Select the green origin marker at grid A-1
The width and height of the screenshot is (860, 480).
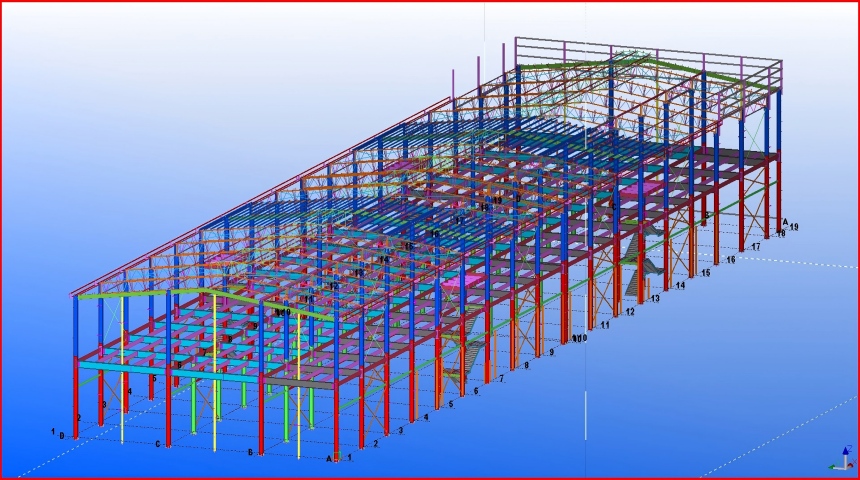pos(338,457)
